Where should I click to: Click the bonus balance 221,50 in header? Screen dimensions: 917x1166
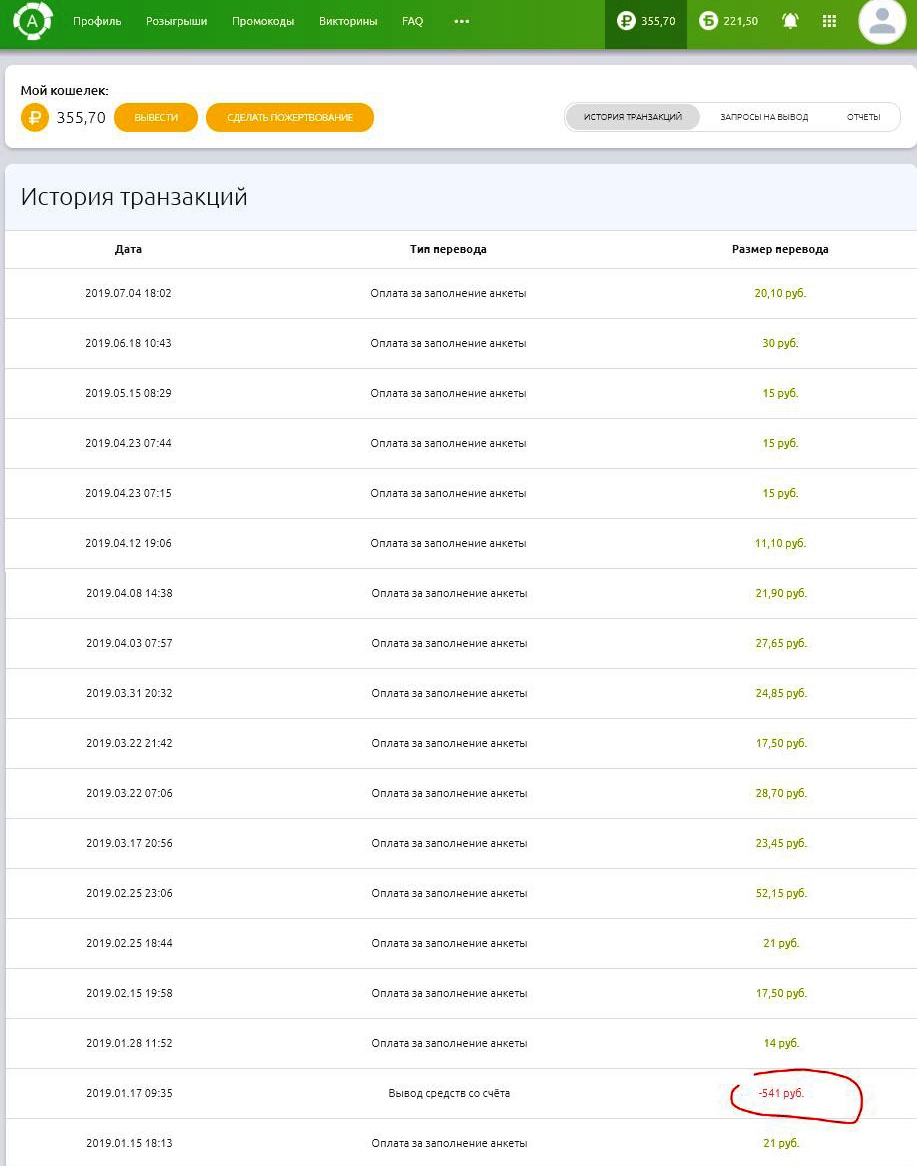(729, 21)
